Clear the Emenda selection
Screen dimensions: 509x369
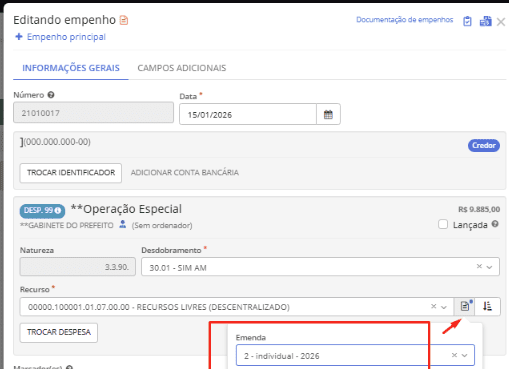[x=454, y=355]
